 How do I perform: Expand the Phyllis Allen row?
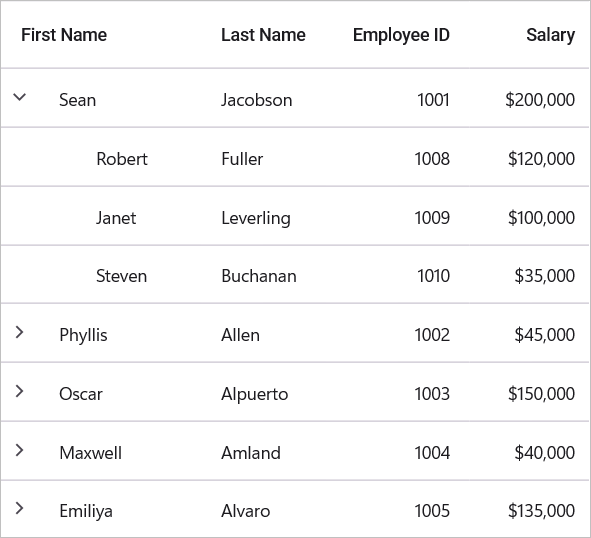coord(20,332)
